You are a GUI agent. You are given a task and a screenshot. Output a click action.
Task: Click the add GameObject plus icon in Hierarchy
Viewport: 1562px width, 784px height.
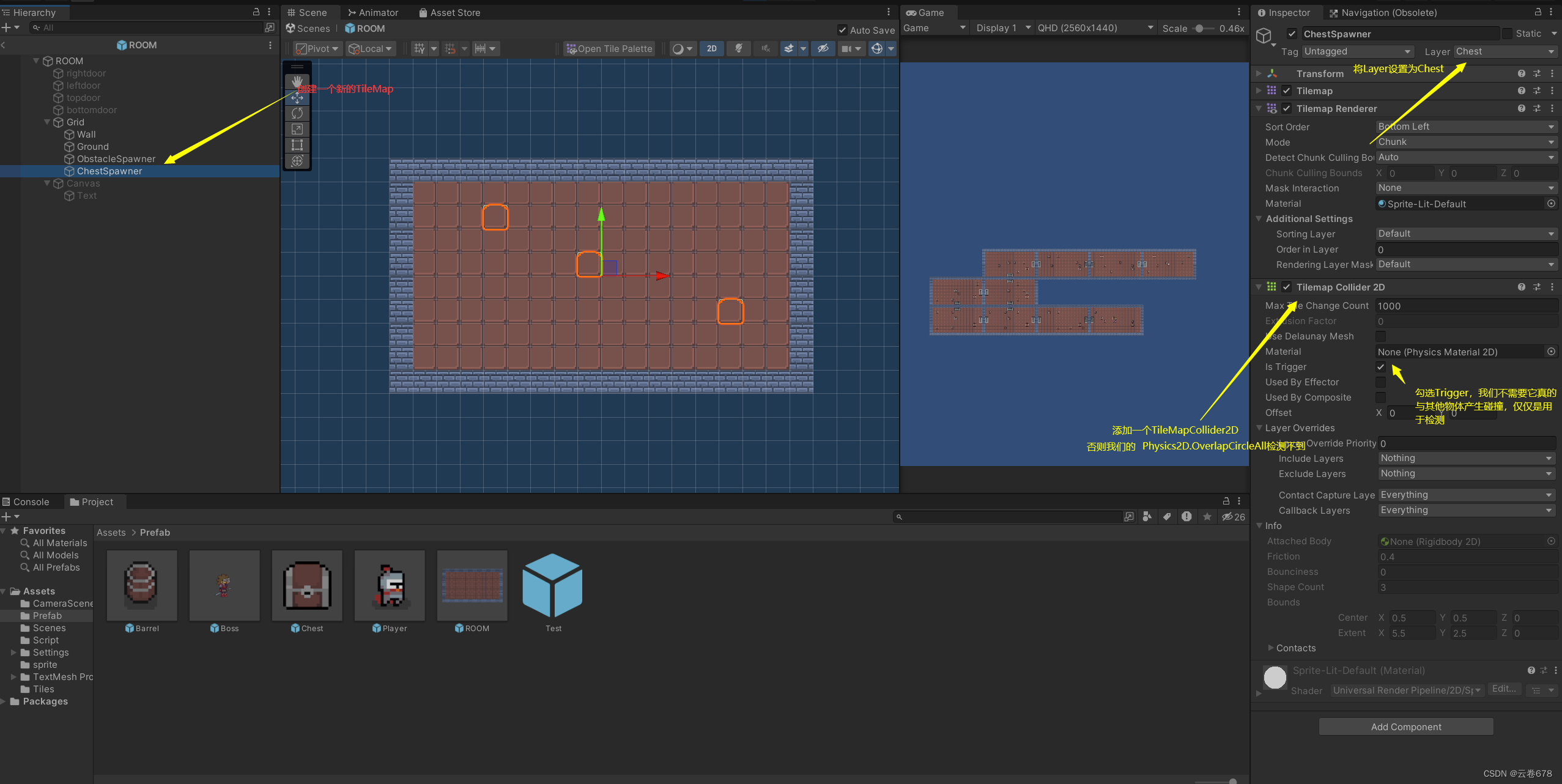coord(6,27)
